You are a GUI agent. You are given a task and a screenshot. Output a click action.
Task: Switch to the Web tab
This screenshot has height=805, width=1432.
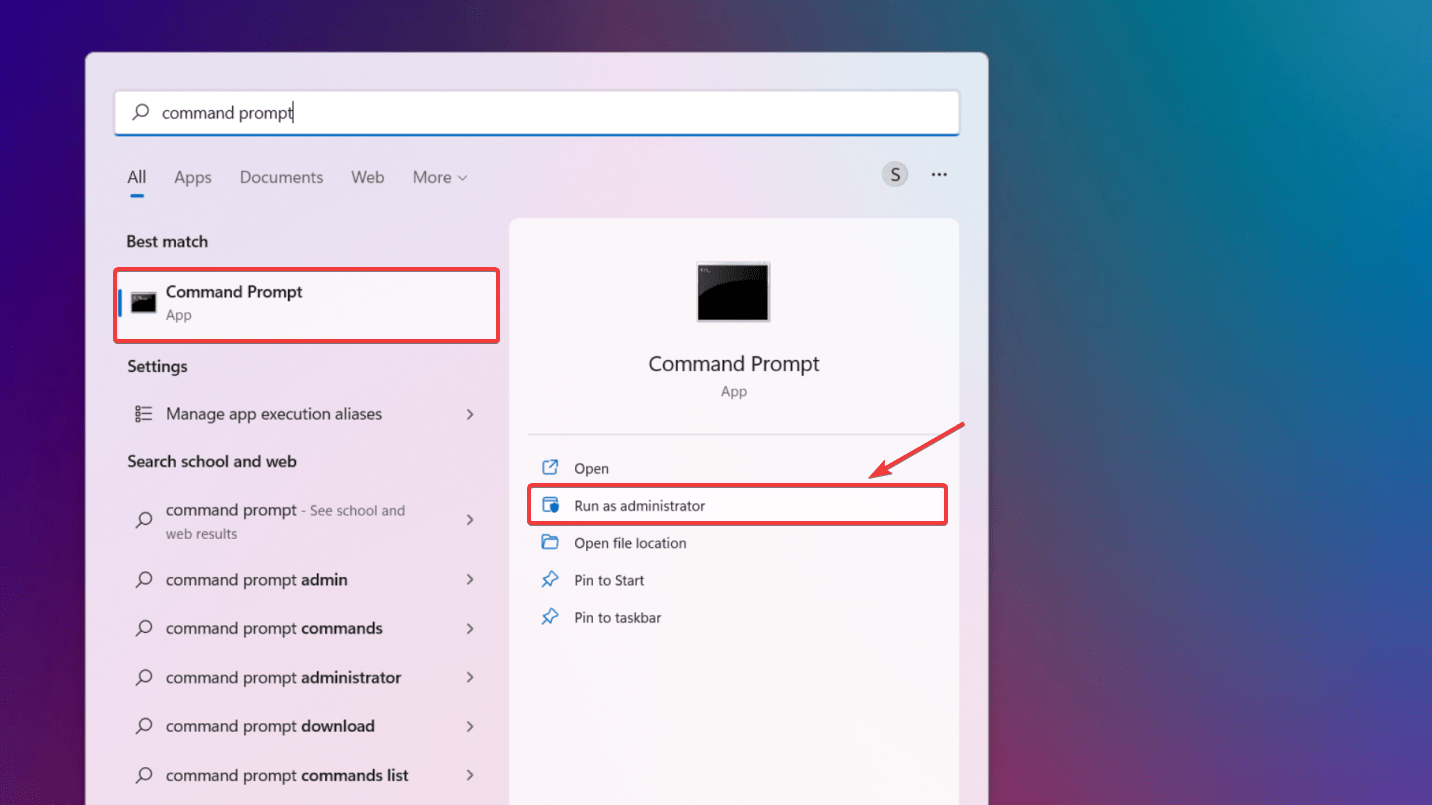tap(368, 177)
